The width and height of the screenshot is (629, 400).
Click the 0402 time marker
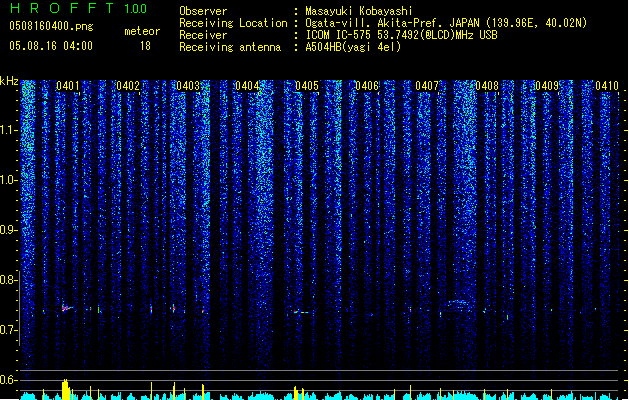coord(128,85)
